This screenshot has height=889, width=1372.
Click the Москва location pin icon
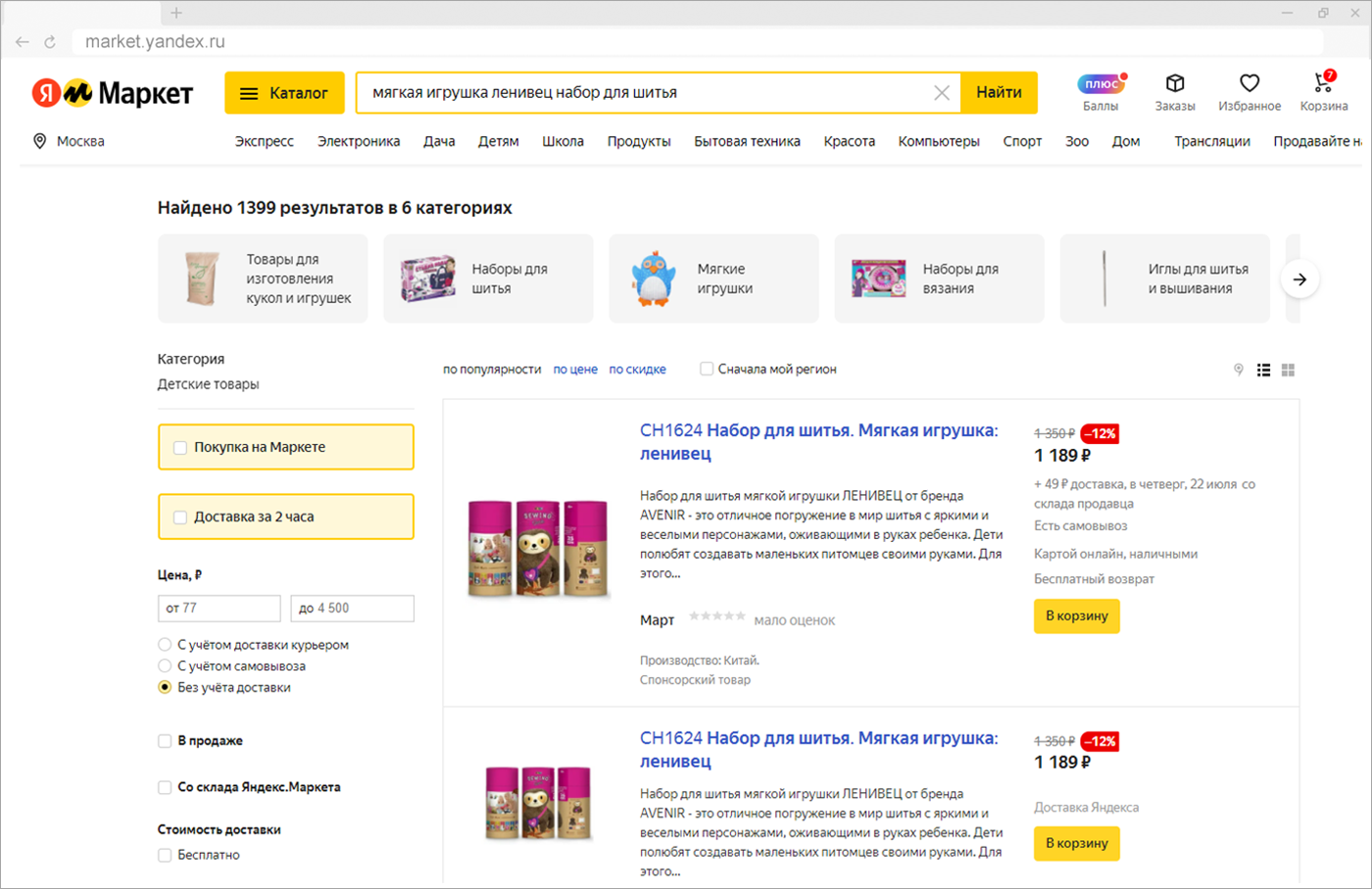click(x=40, y=141)
